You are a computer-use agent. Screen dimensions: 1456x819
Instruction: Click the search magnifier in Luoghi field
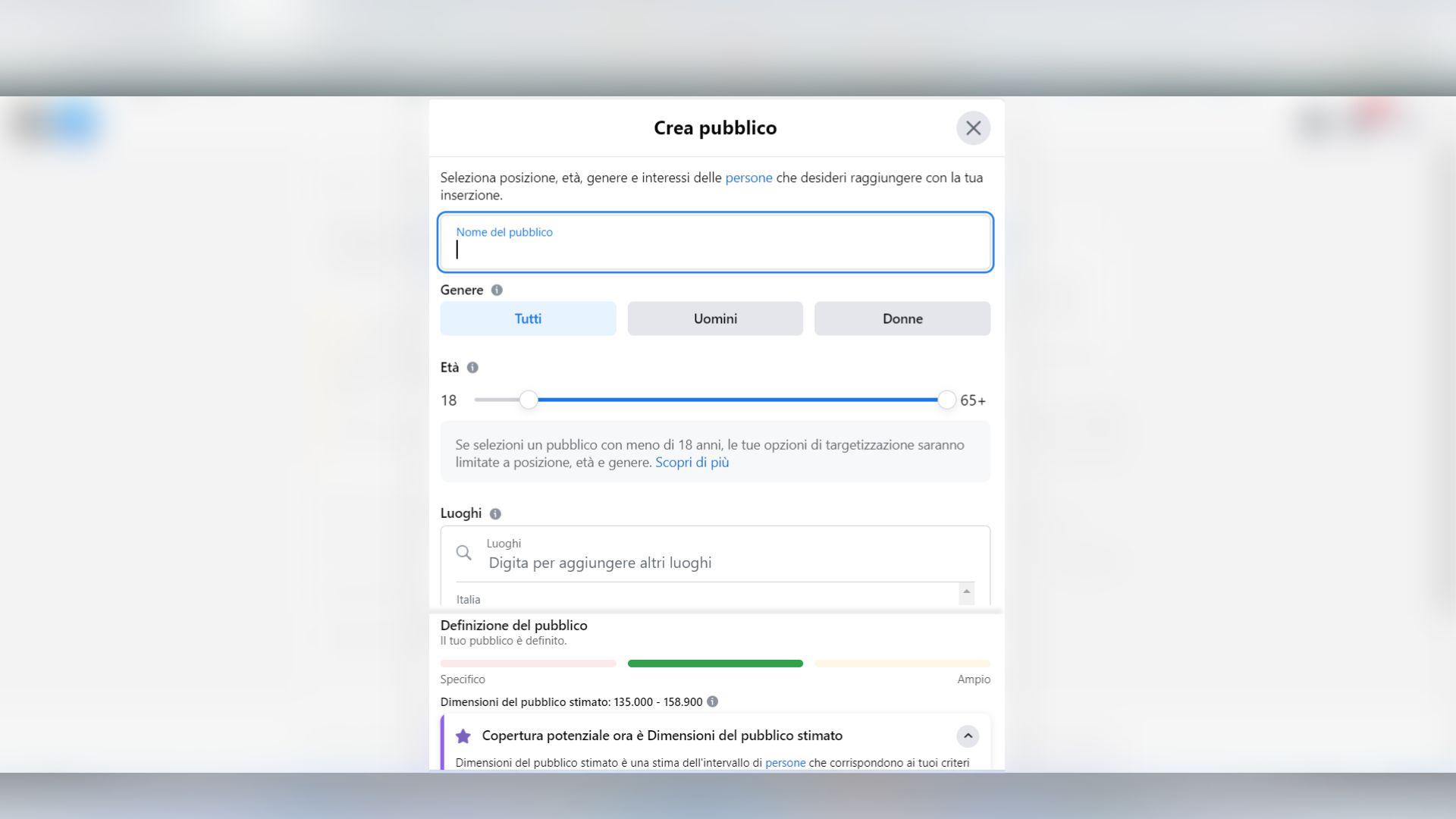(464, 553)
